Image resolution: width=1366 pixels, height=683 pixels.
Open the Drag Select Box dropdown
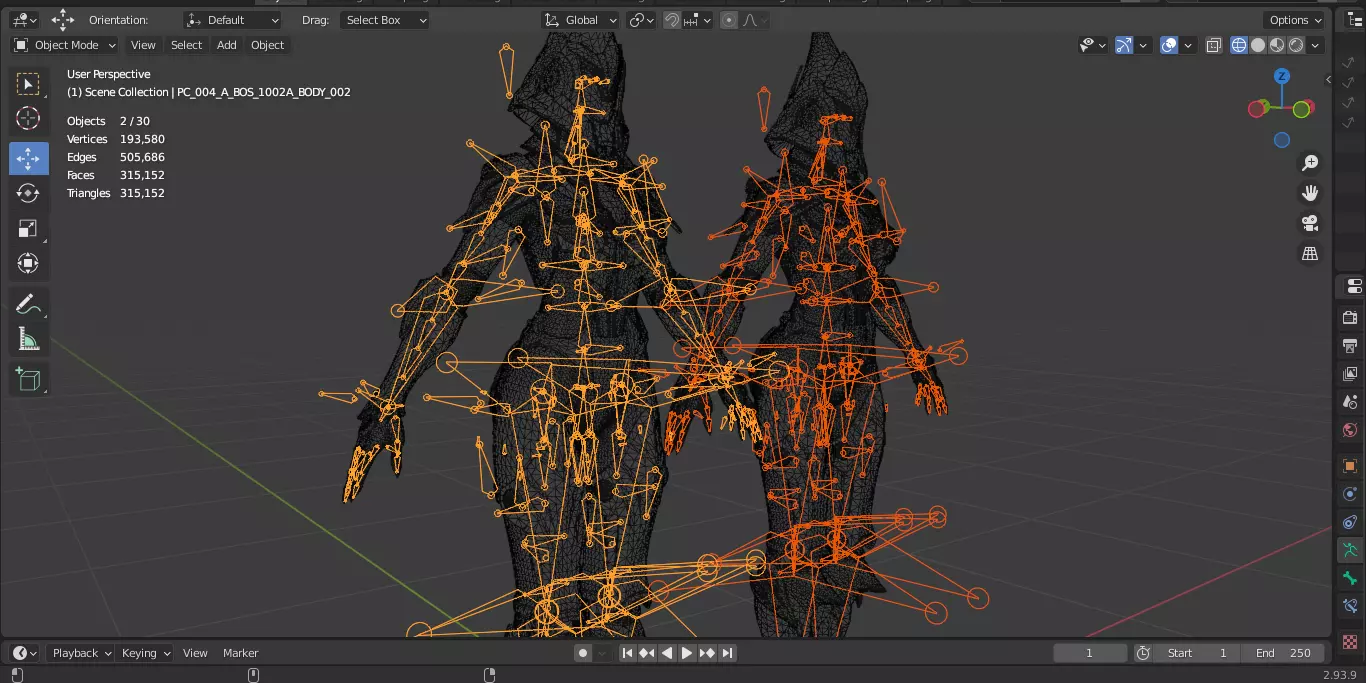tap(385, 20)
